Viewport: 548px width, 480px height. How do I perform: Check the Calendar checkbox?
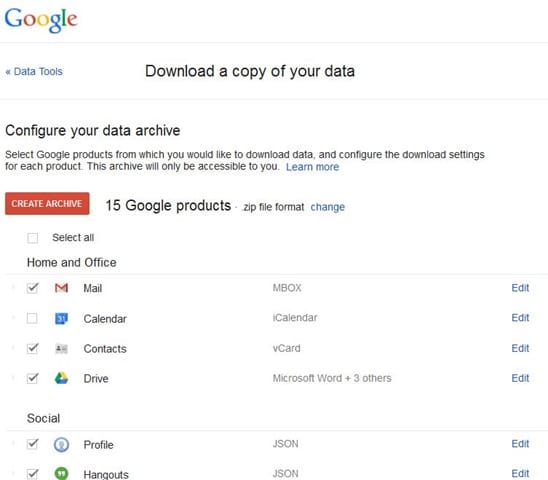coord(32,318)
